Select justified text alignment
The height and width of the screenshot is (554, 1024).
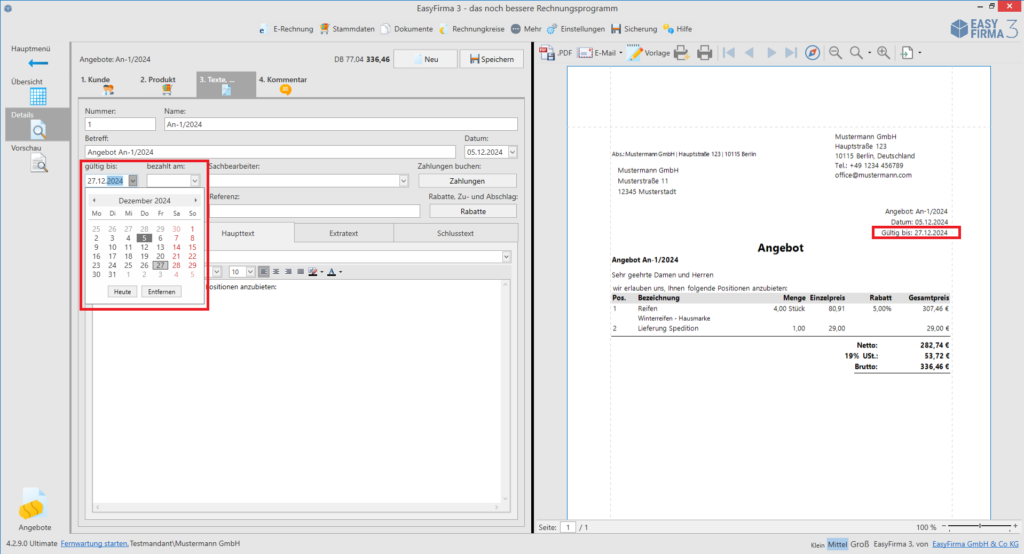300,272
